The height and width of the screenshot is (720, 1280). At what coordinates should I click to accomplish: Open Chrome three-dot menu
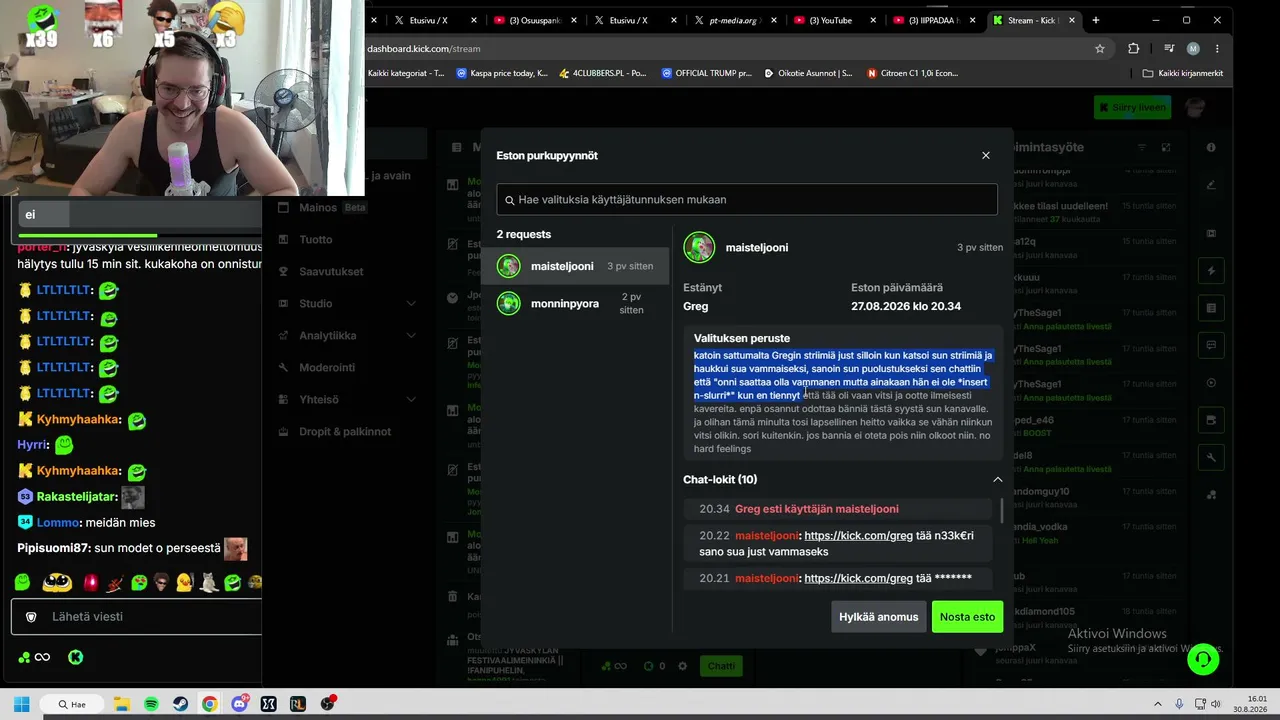(1217, 48)
